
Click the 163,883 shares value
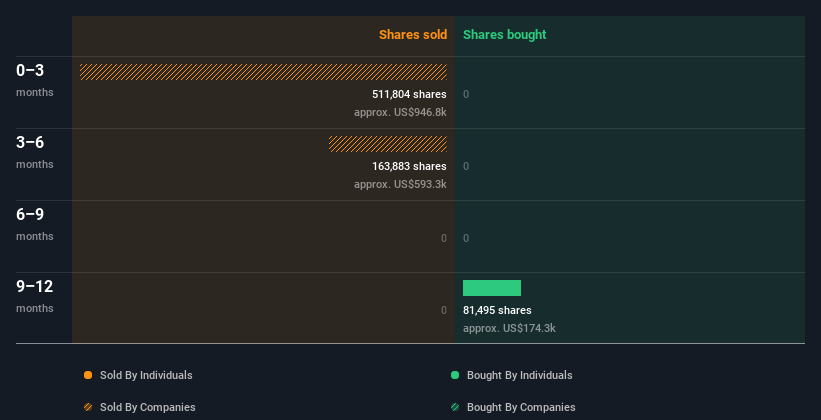coord(409,166)
